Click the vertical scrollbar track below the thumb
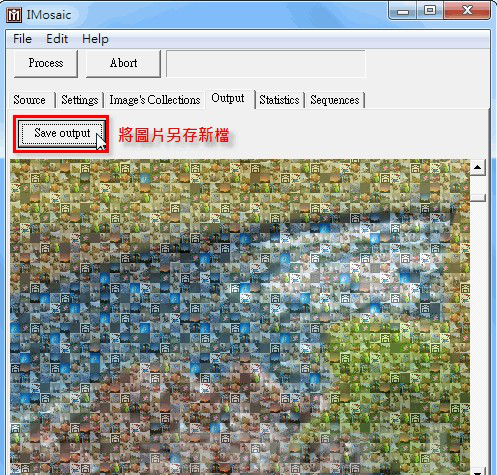The height and width of the screenshot is (475, 497). click(478, 333)
